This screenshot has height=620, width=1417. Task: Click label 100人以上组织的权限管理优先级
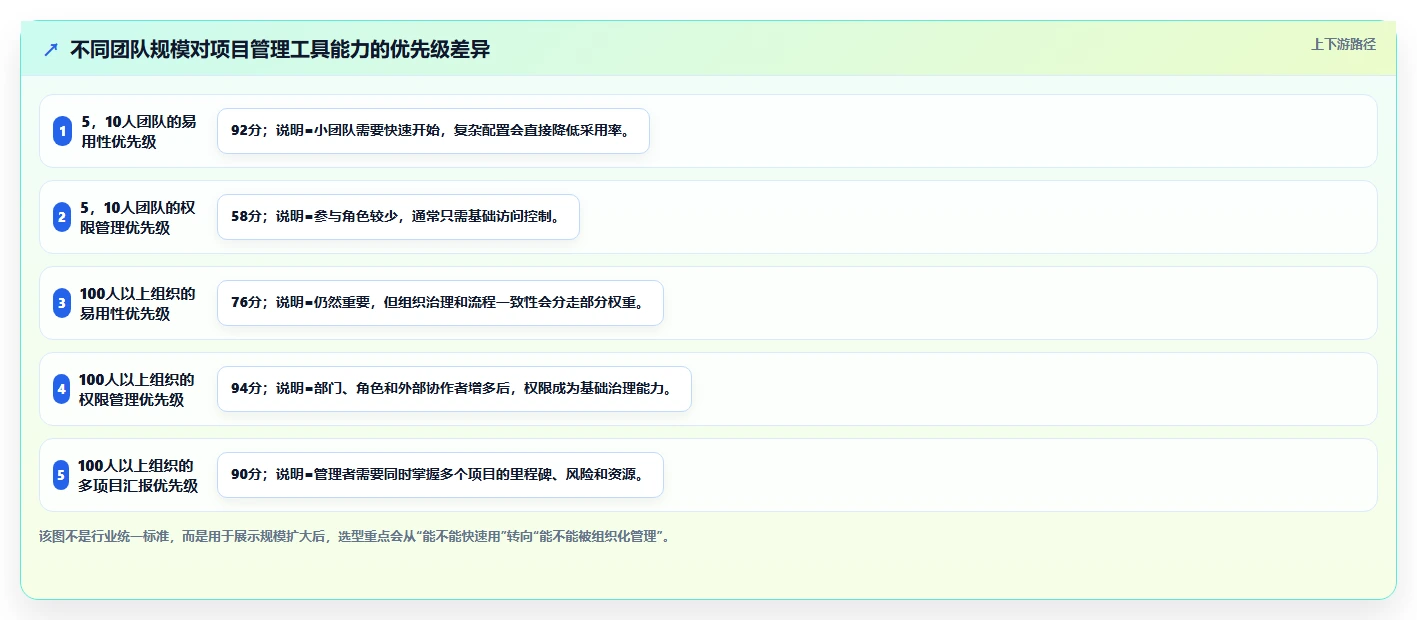click(137, 389)
